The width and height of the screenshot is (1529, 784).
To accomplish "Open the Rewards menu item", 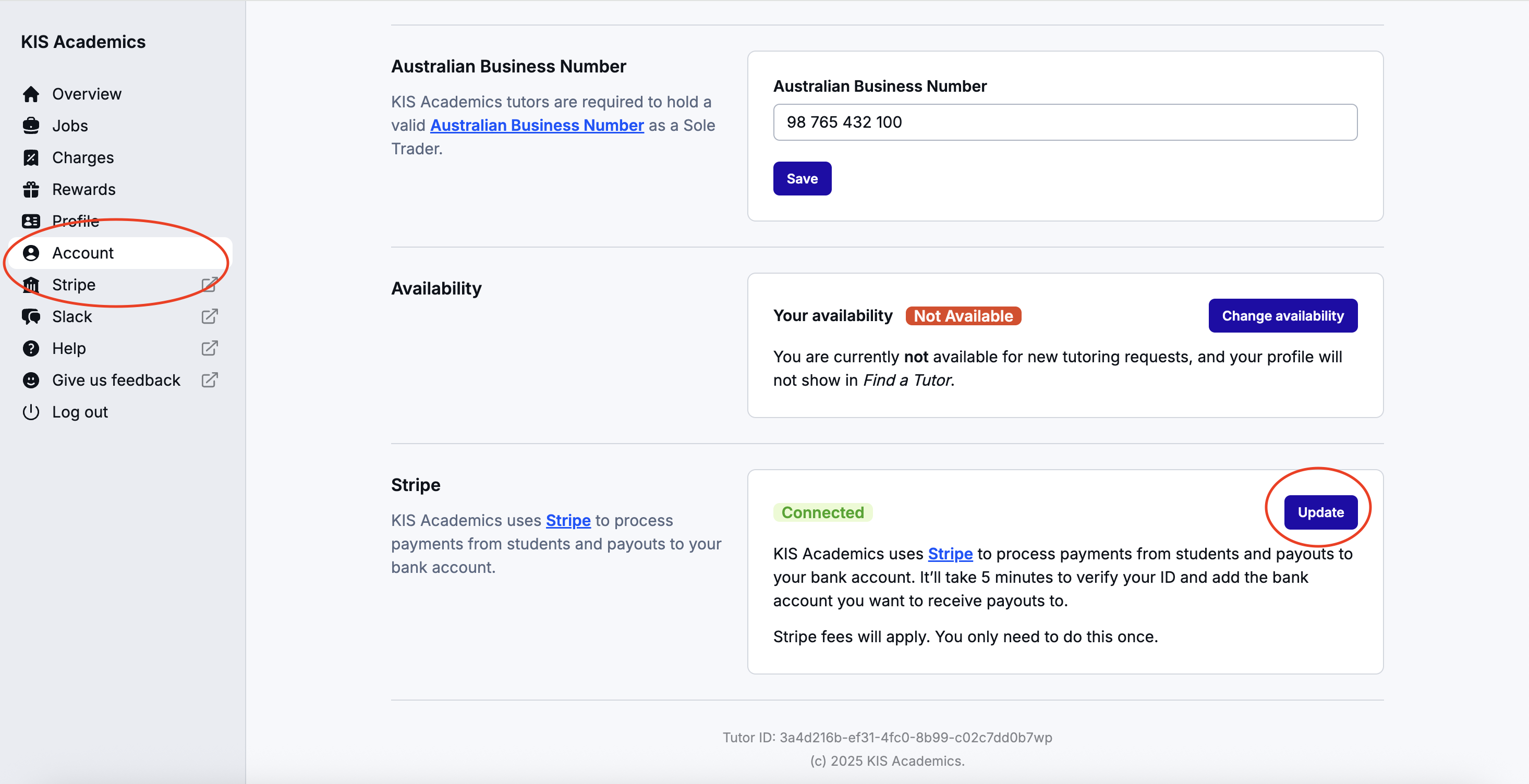I will (x=83, y=189).
